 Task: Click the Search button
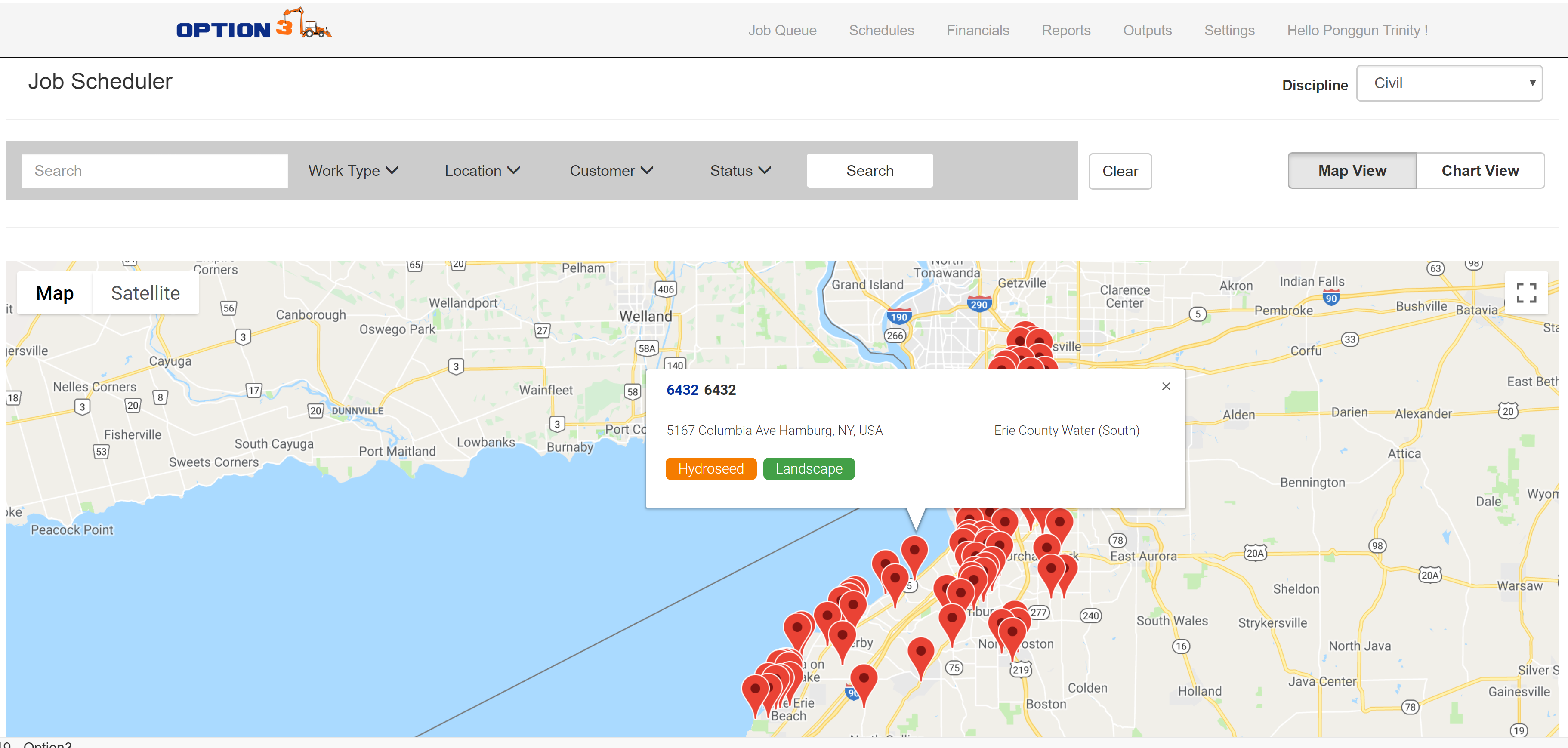[869, 171]
